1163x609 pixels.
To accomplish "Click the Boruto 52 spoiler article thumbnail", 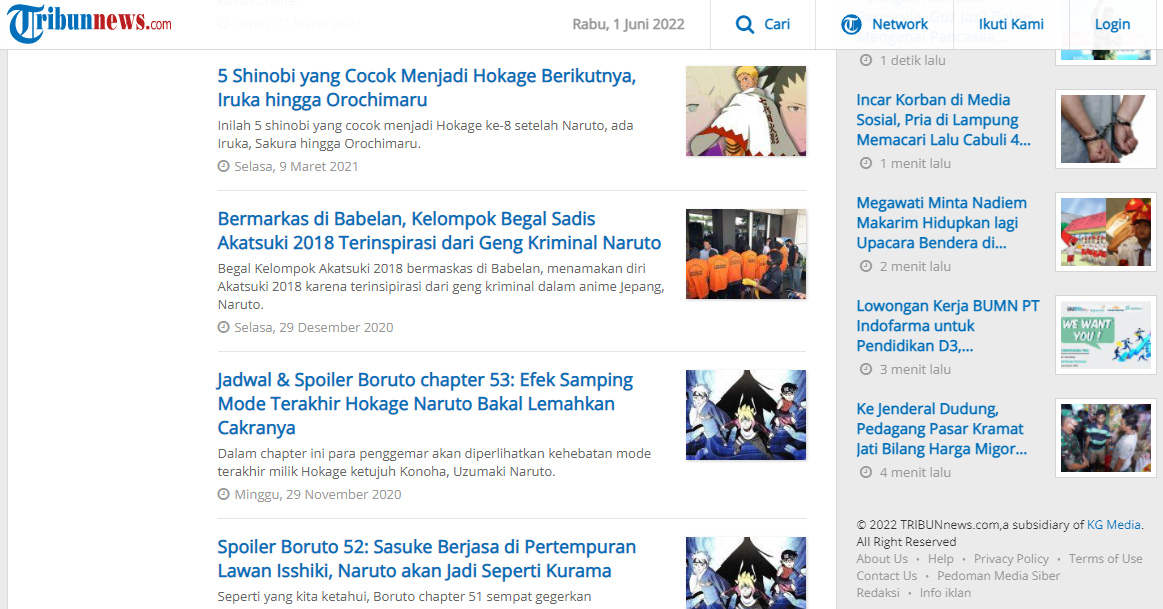I will [x=745, y=573].
